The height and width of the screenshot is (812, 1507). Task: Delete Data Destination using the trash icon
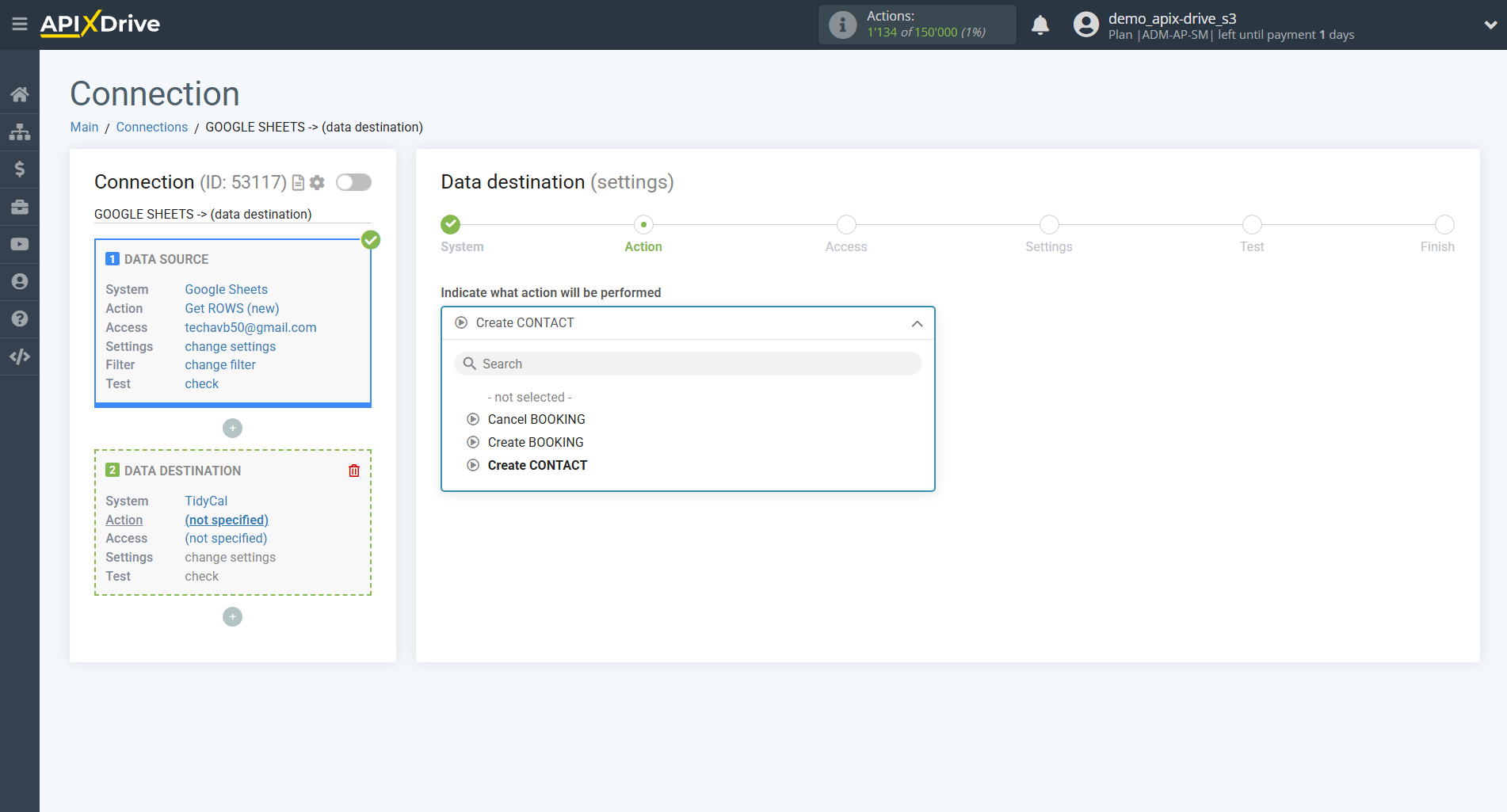(x=353, y=470)
